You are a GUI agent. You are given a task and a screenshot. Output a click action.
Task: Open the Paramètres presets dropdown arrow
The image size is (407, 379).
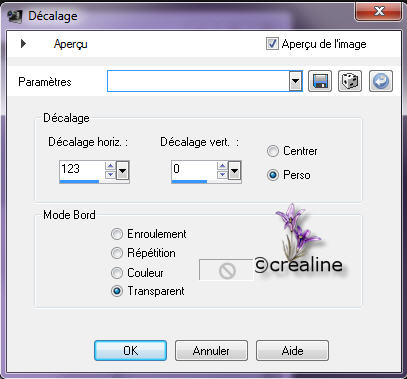[295, 81]
